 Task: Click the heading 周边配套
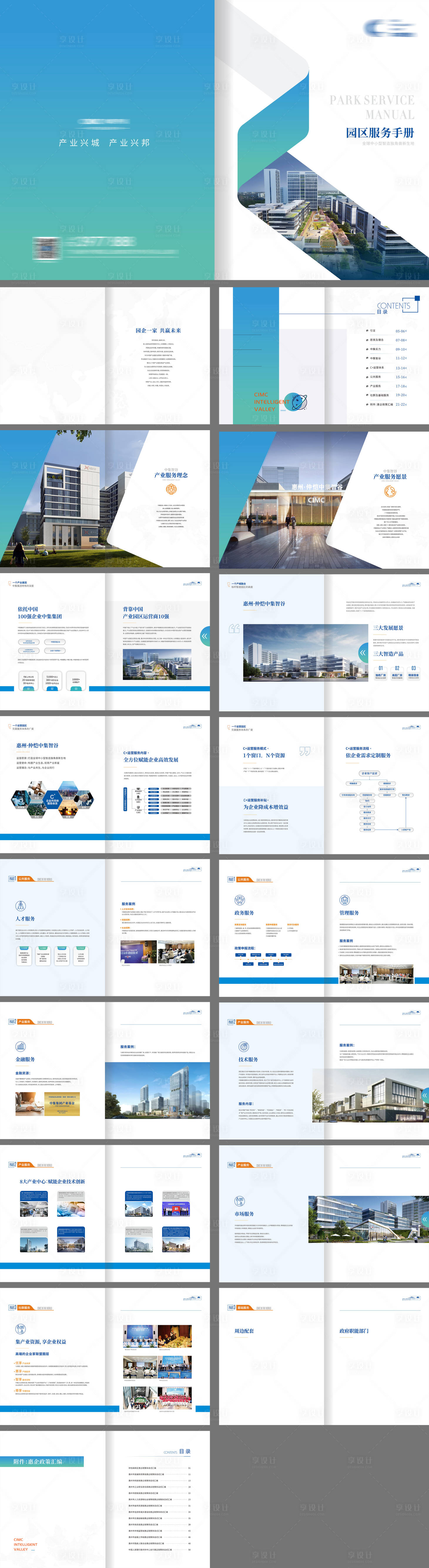(x=244, y=1331)
